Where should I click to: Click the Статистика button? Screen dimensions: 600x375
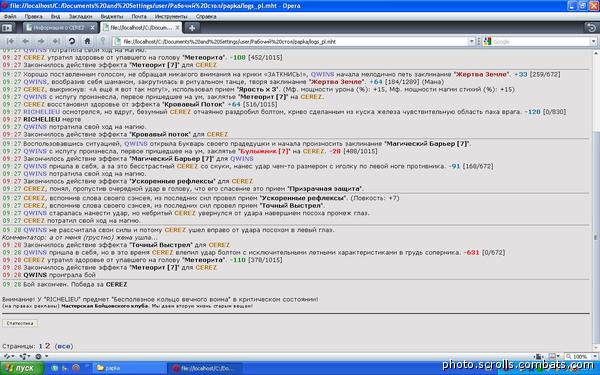point(20,323)
